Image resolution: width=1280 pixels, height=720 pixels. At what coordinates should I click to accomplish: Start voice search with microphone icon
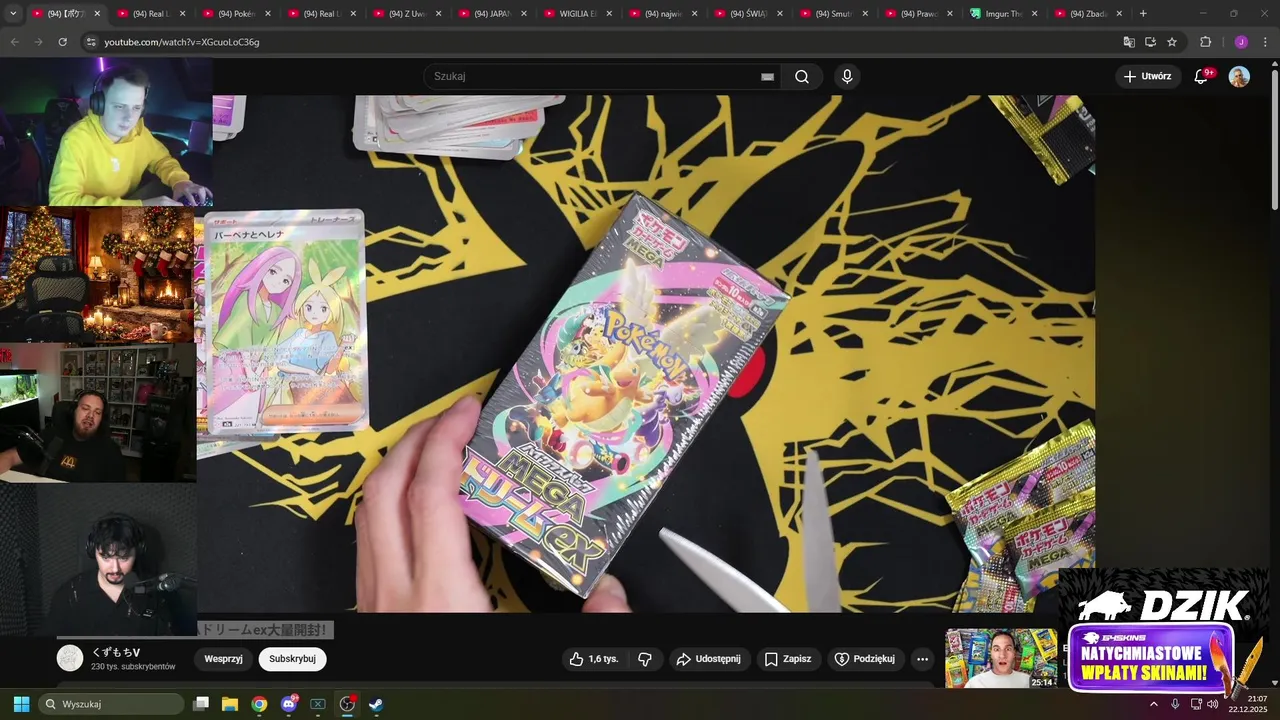(x=847, y=76)
